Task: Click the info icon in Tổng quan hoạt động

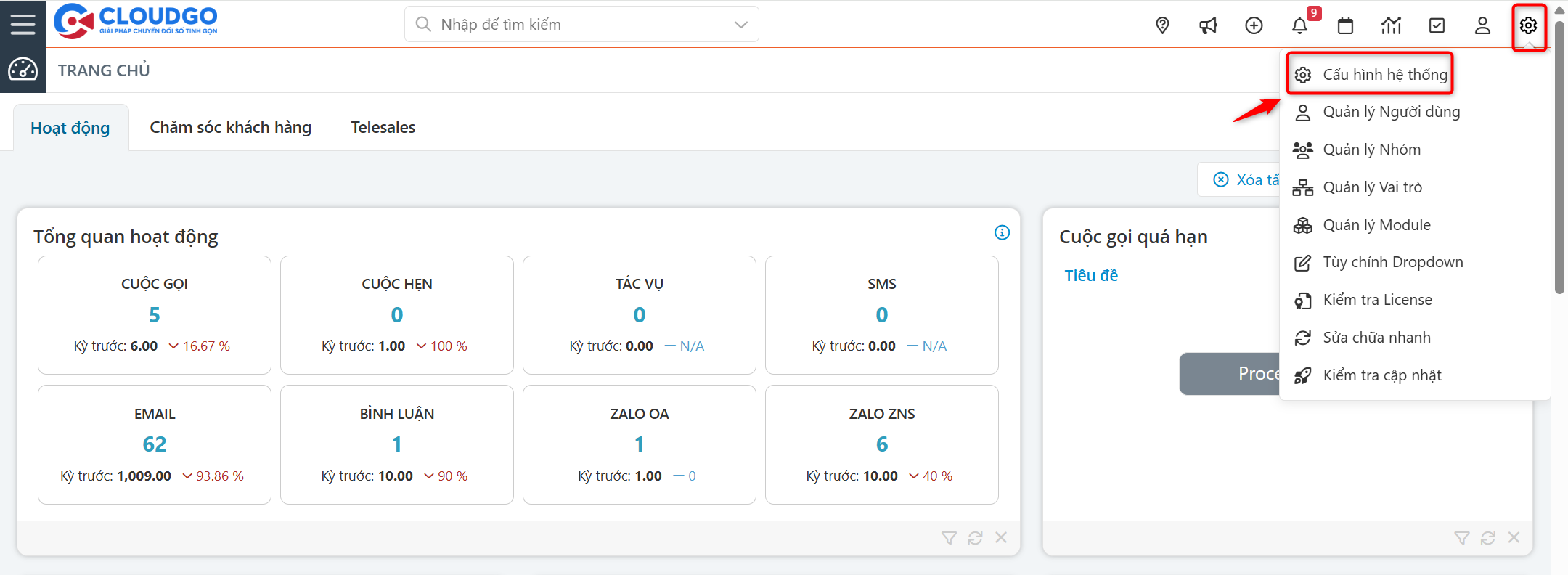Action: point(1002,232)
